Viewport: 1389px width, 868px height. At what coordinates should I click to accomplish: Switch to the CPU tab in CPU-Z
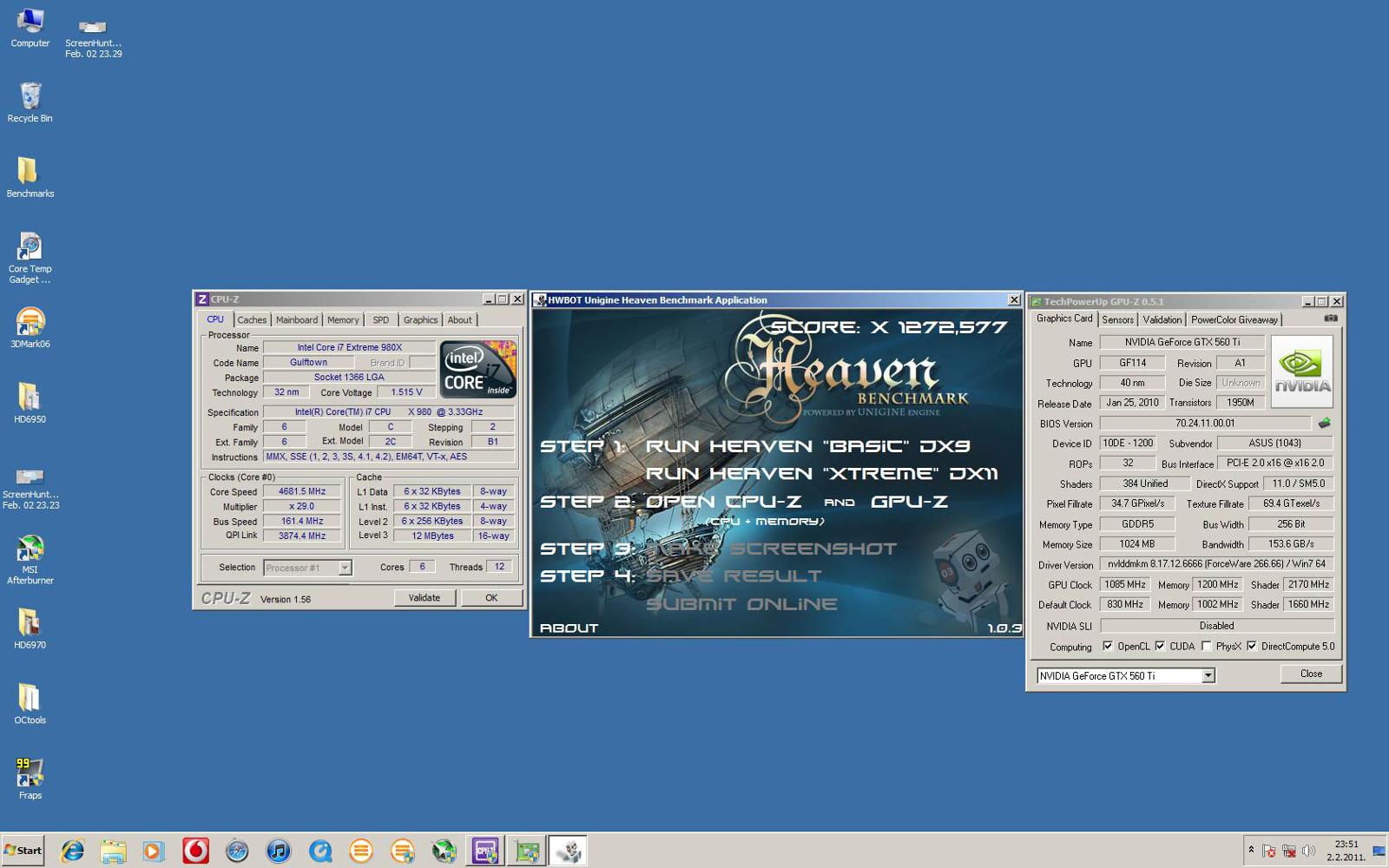tap(215, 319)
